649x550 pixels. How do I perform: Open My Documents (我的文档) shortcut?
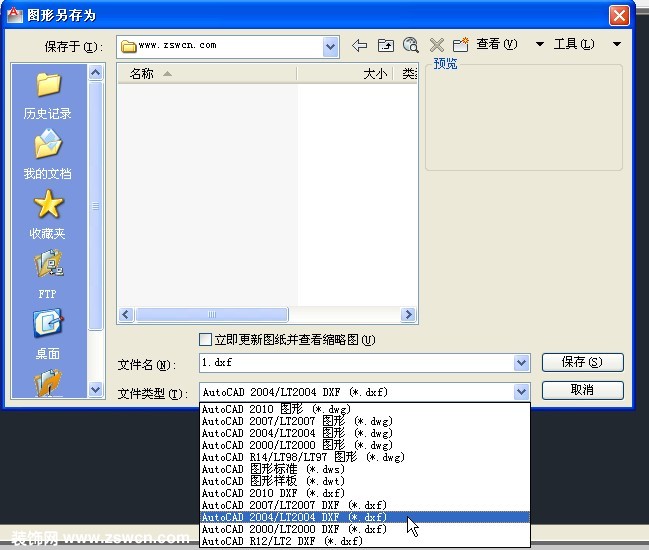48,155
